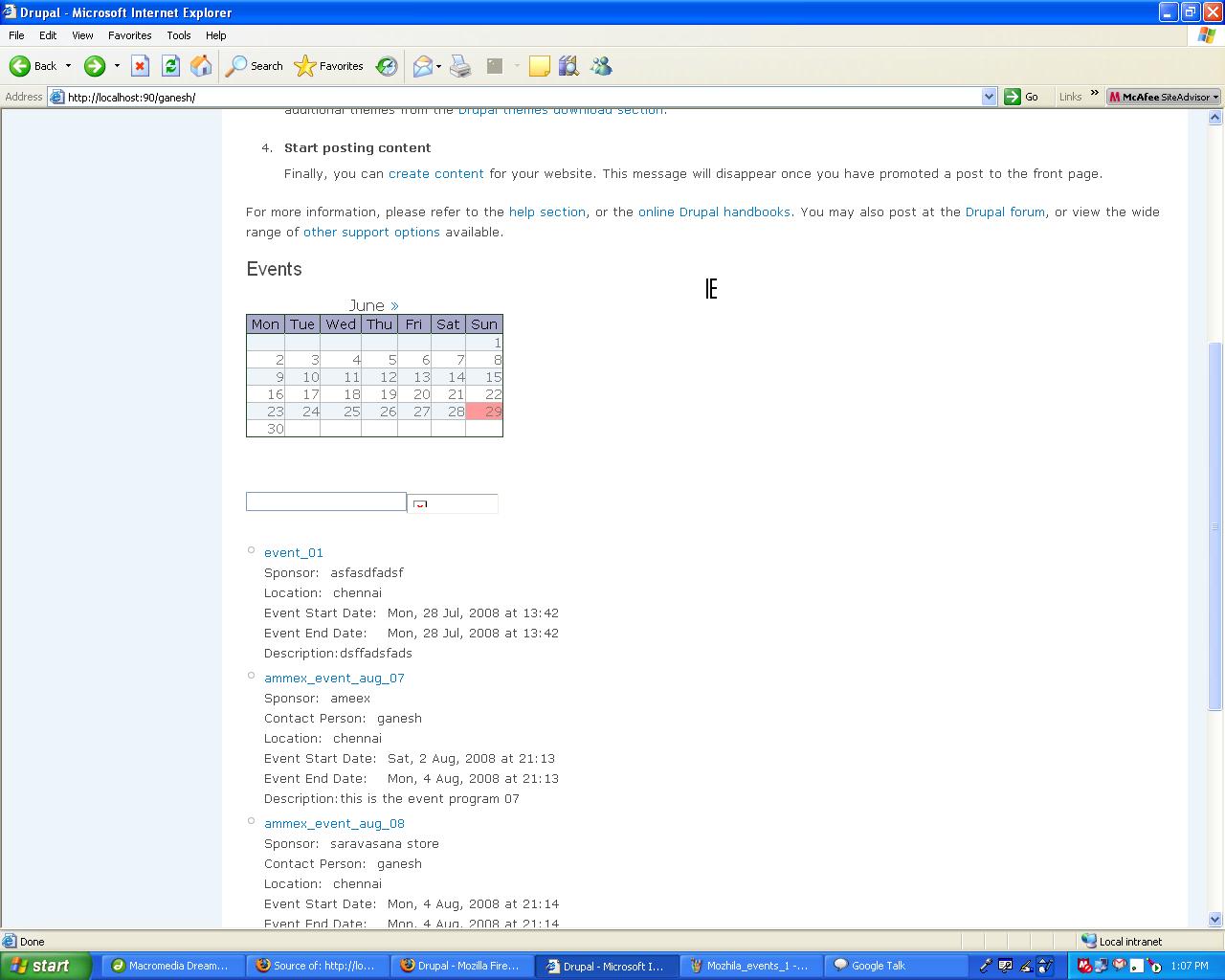Print the page with printer icon
Image resolution: width=1225 pixels, height=980 pixels.
click(460, 66)
